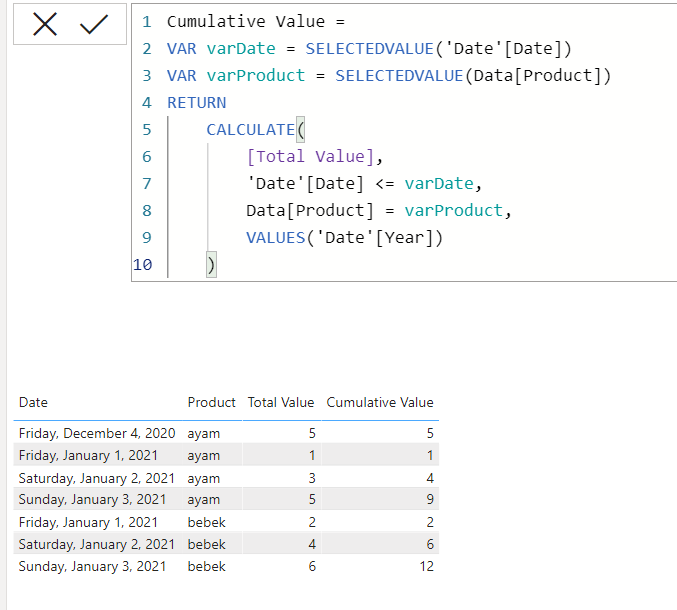Click SELECTEDVALUE function on line 2
Image resolution: width=677 pixels, height=610 pixels.
(370, 48)
